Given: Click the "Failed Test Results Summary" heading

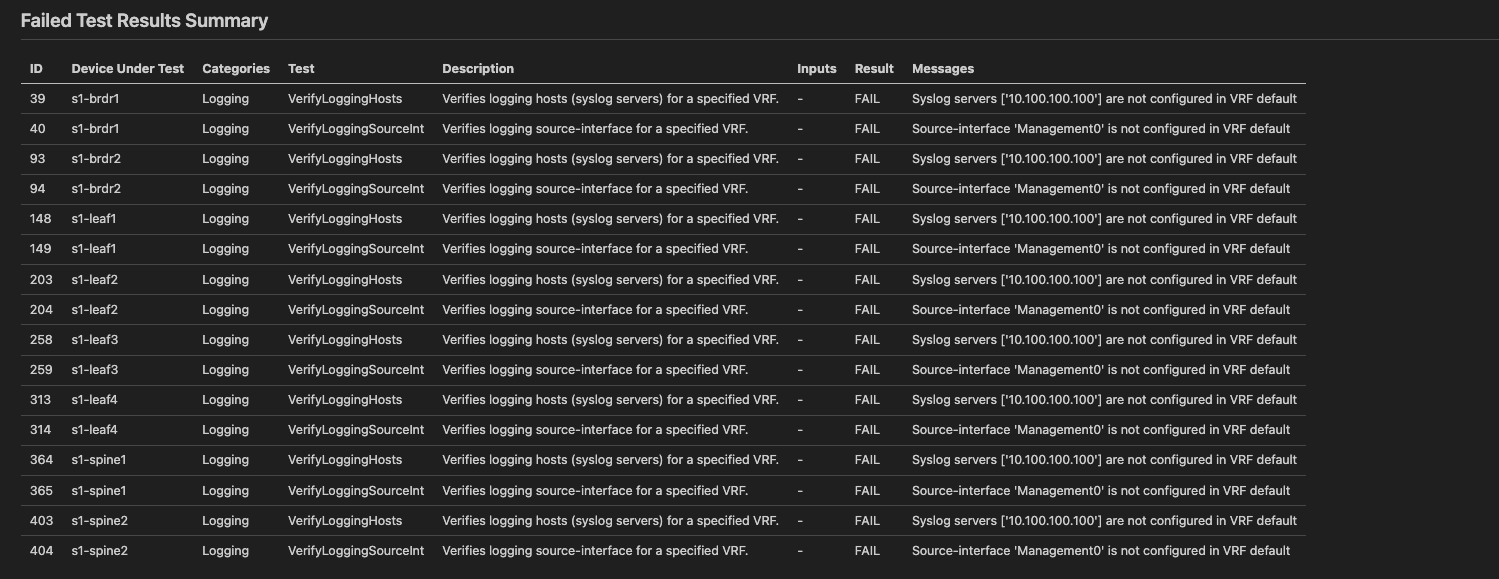Looking at the screenshot, I should [x=144, y=20].
